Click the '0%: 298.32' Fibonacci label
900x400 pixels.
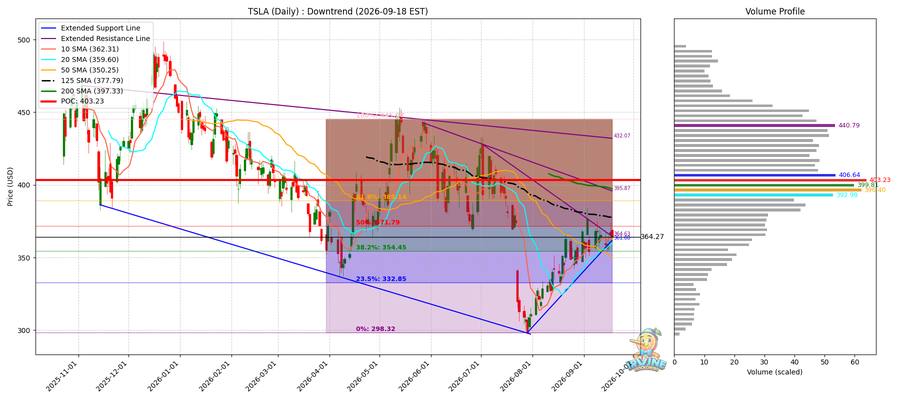(x=375, y=329)
